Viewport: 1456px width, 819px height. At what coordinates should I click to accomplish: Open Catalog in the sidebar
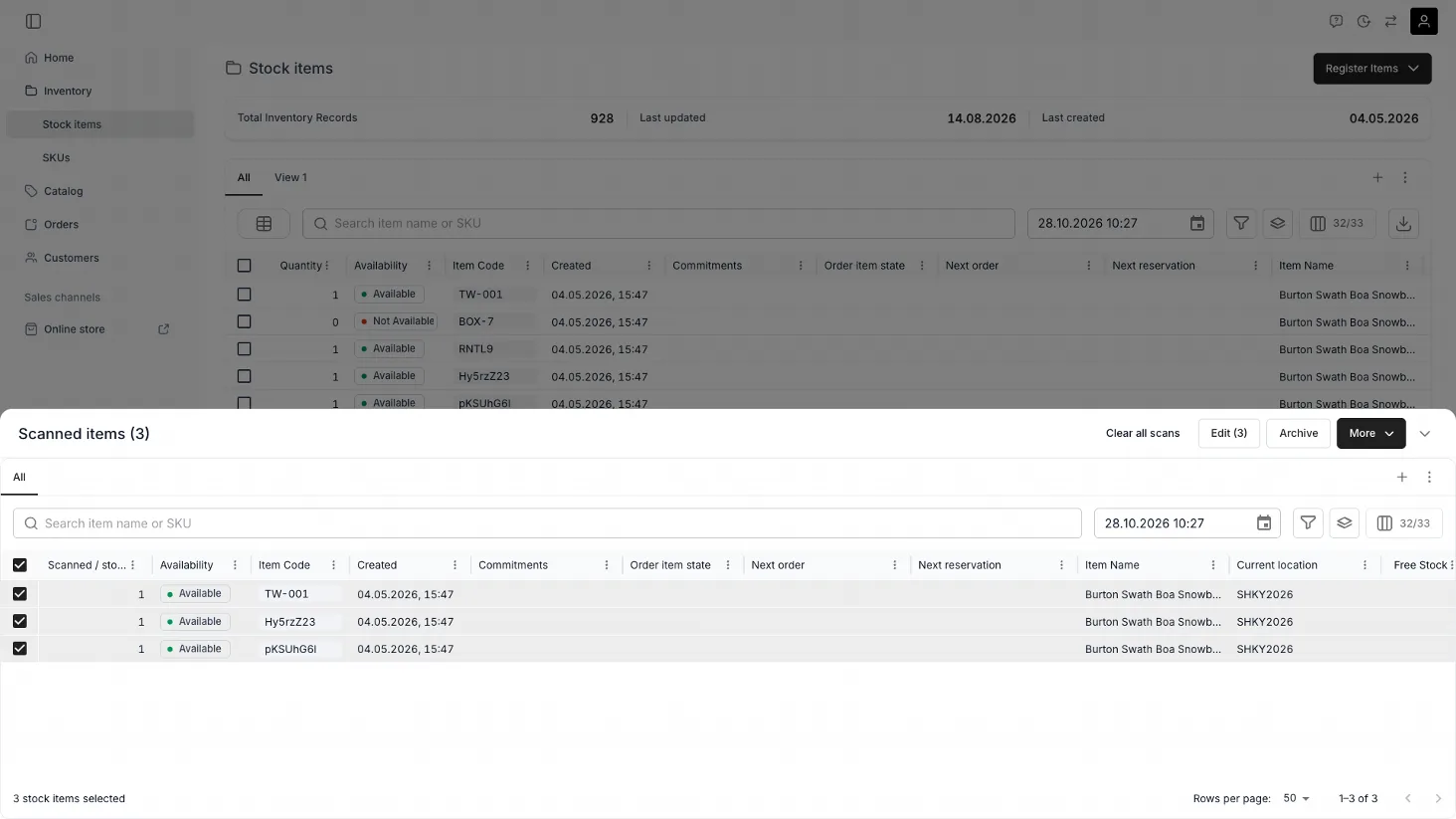[x=100, y=191]
